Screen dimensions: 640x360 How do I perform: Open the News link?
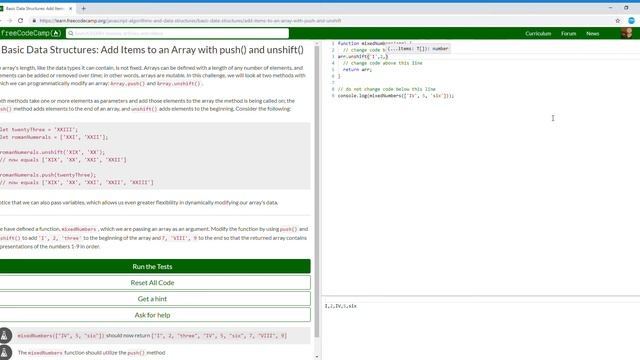(x=593, y=33)
